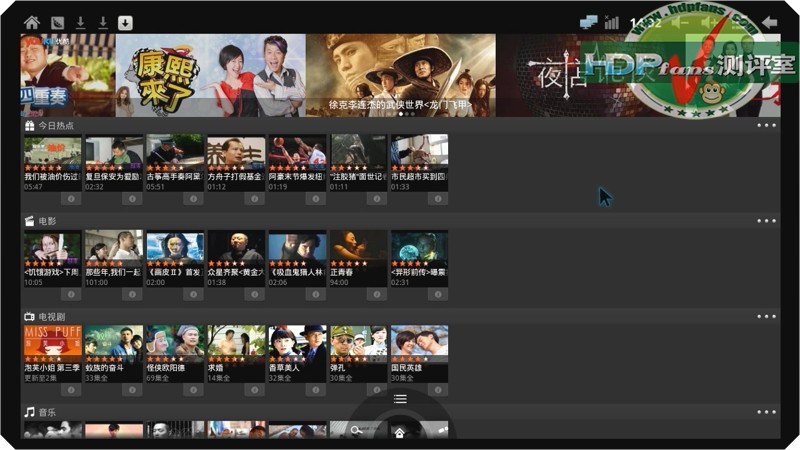Select the 香草美人 title text
The height and width of the screenshot is (450, 800).
tap(284, 367)
